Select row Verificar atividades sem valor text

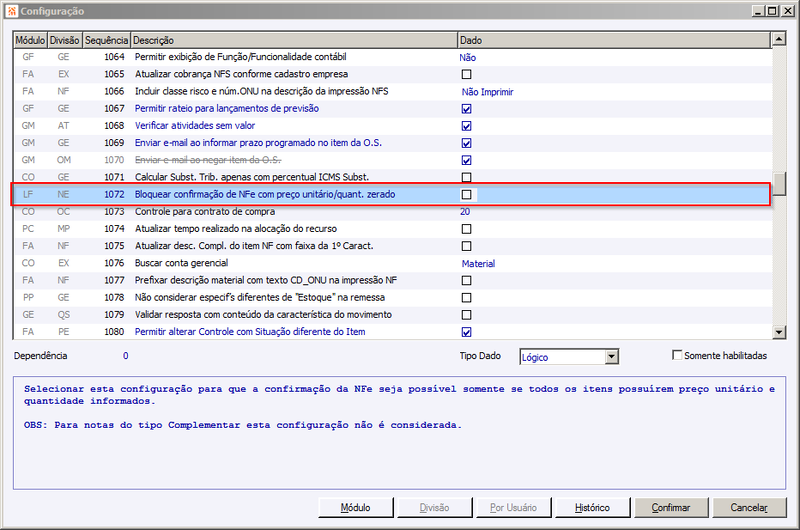pos(194,125)
